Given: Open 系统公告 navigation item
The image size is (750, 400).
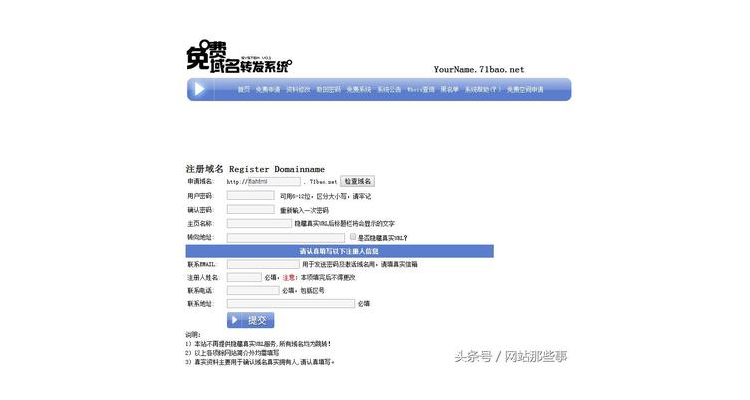Looking at the screenshot, I should pos(389,89).
